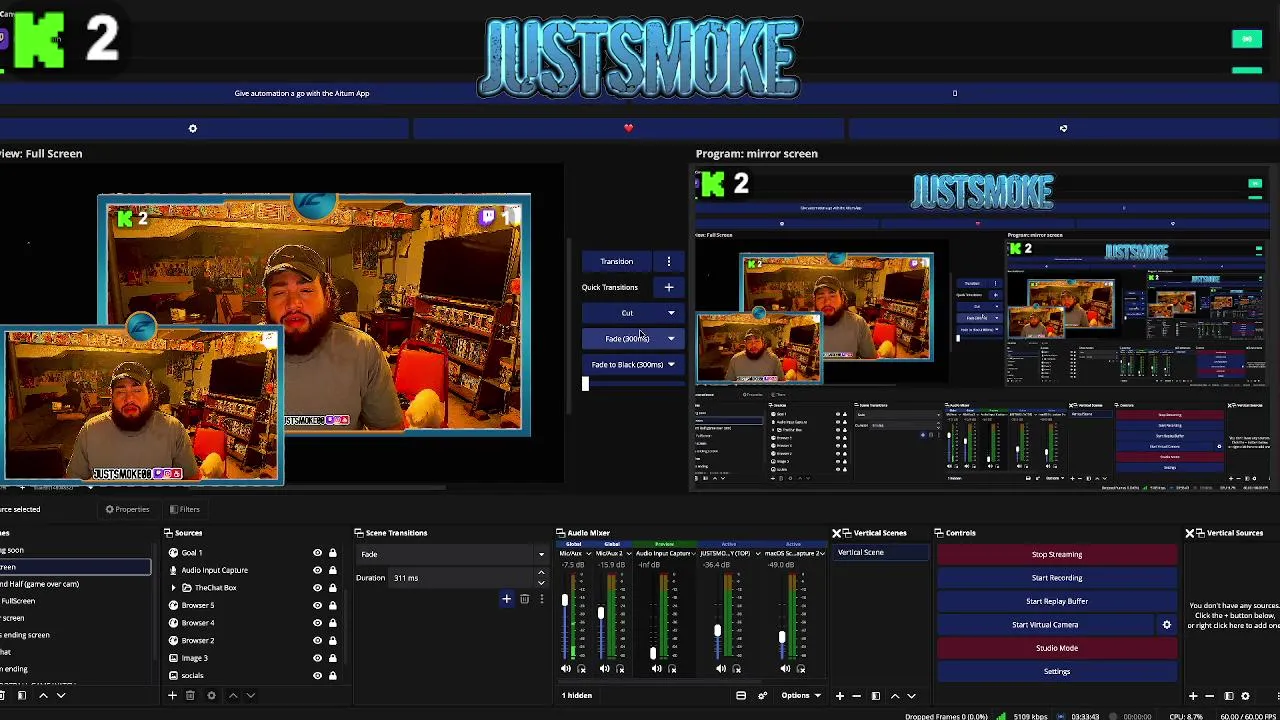Add a quick transition with plus icon

coord(669,288)
